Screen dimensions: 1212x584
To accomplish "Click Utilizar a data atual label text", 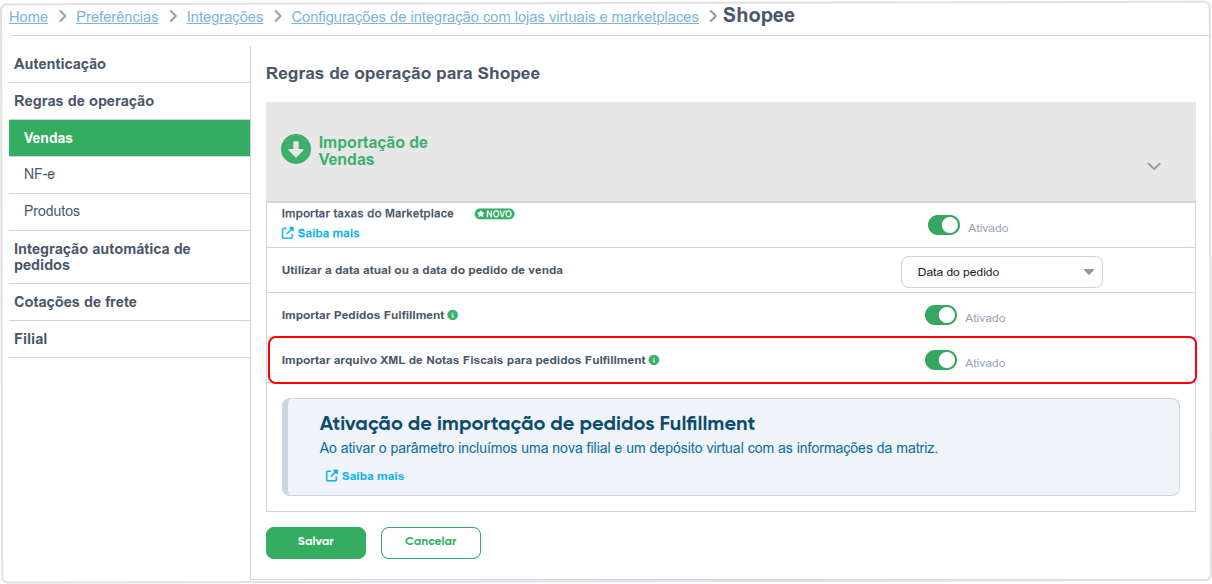I will tap(422, 270).
